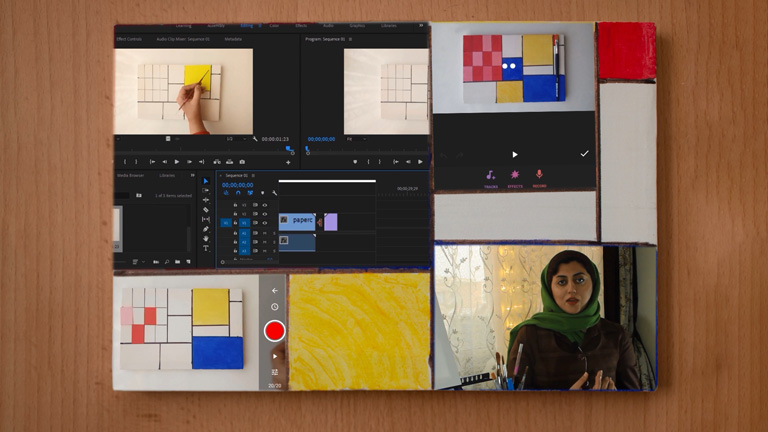Screen dimensions: 768x432
Task: Tap the white play button above Tracks
Action: point(515,154)
